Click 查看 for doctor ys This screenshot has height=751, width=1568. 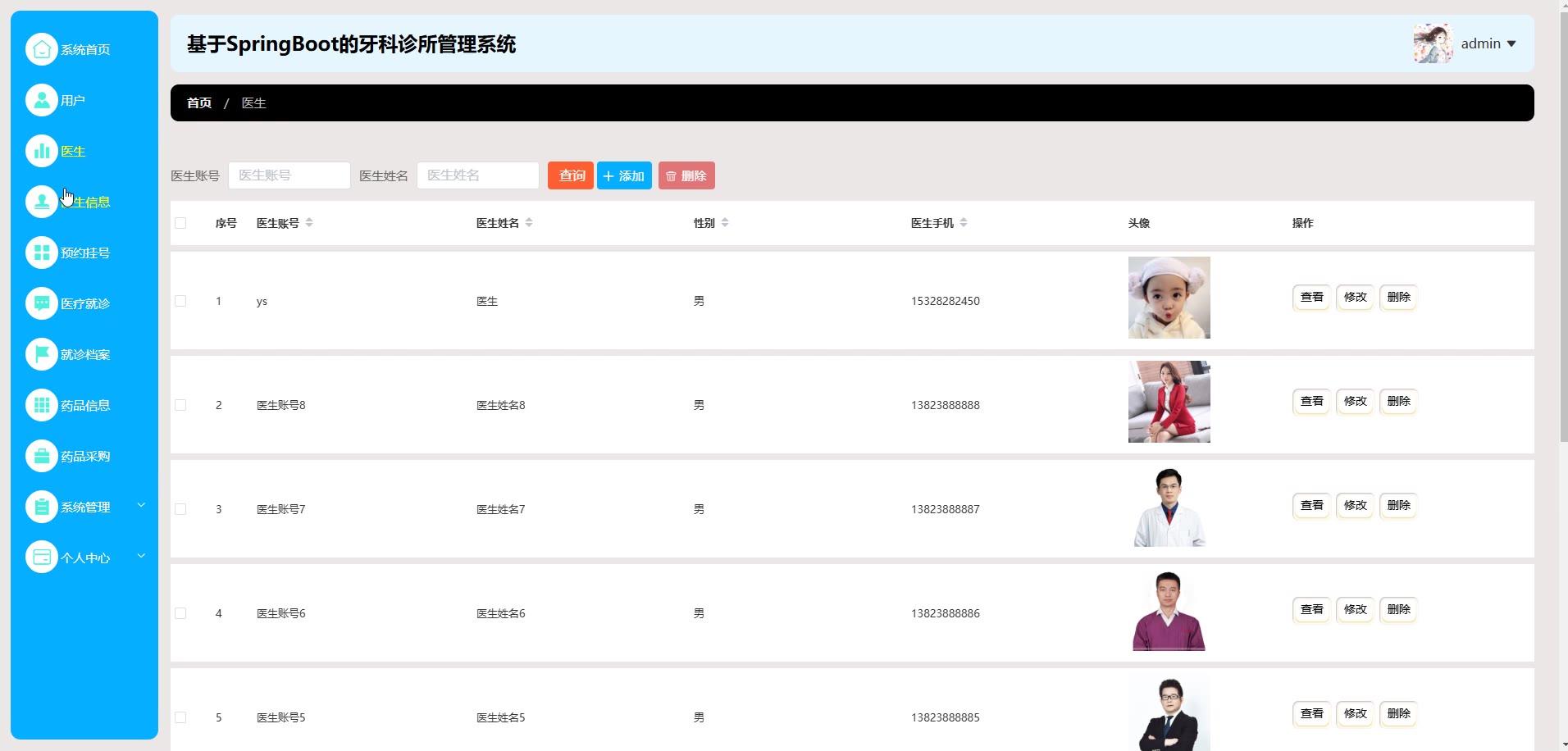click(x=1311, y=297)
